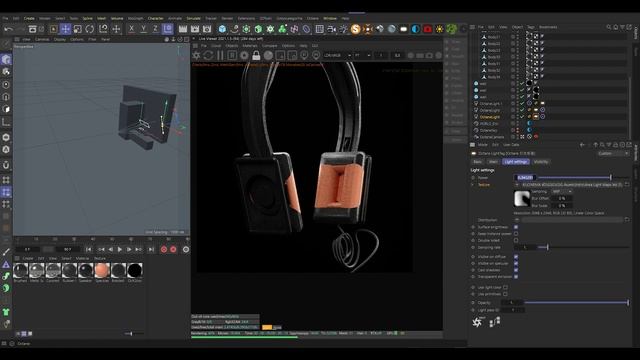The width and height of the screenshot is (640, 360).
Task: Toggle Visible on diffuse checkbox
Action: click(516, 257)
